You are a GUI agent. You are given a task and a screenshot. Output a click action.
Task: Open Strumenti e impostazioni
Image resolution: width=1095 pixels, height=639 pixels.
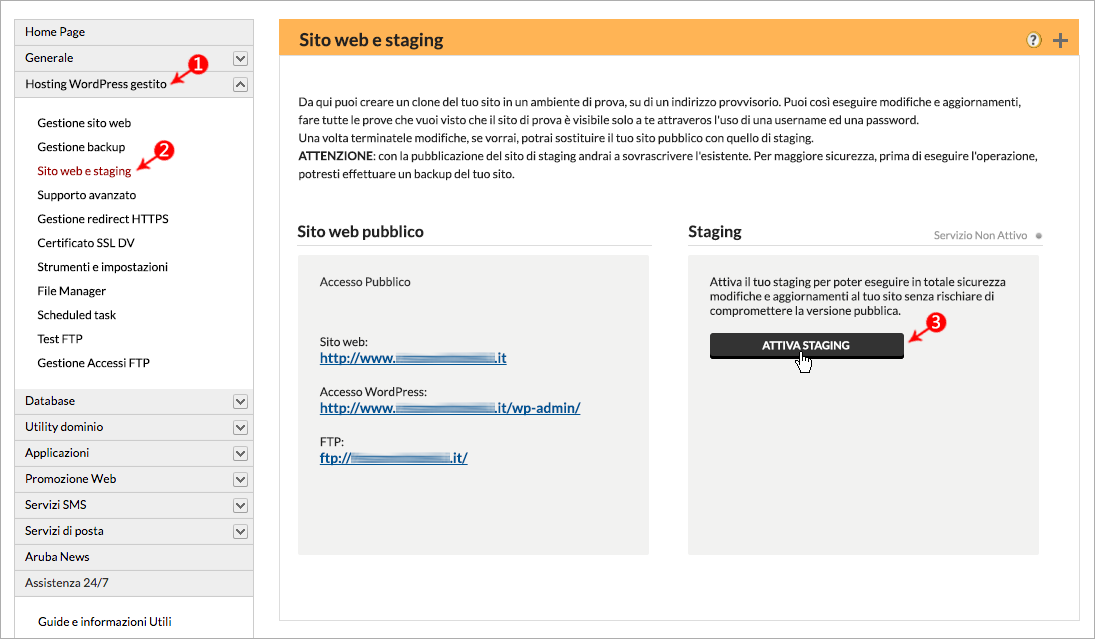pos(102,267)
